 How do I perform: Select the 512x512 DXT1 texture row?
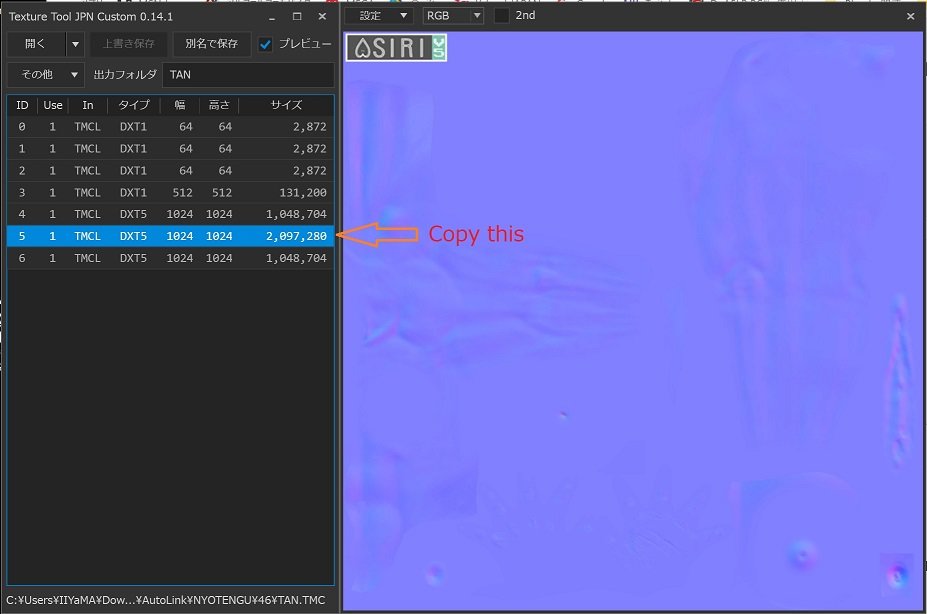[x=170, y=192]
